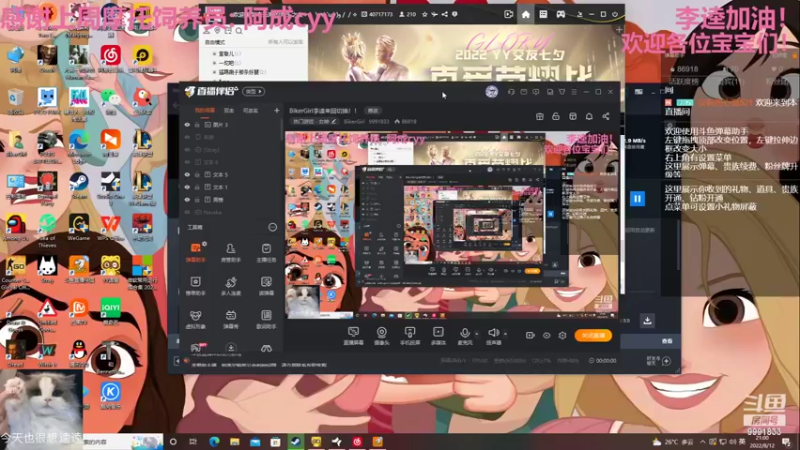The width and height of the screenshot is (800, 450).
Task: Open the Among Us desktop shortcut
Action: 16,228
